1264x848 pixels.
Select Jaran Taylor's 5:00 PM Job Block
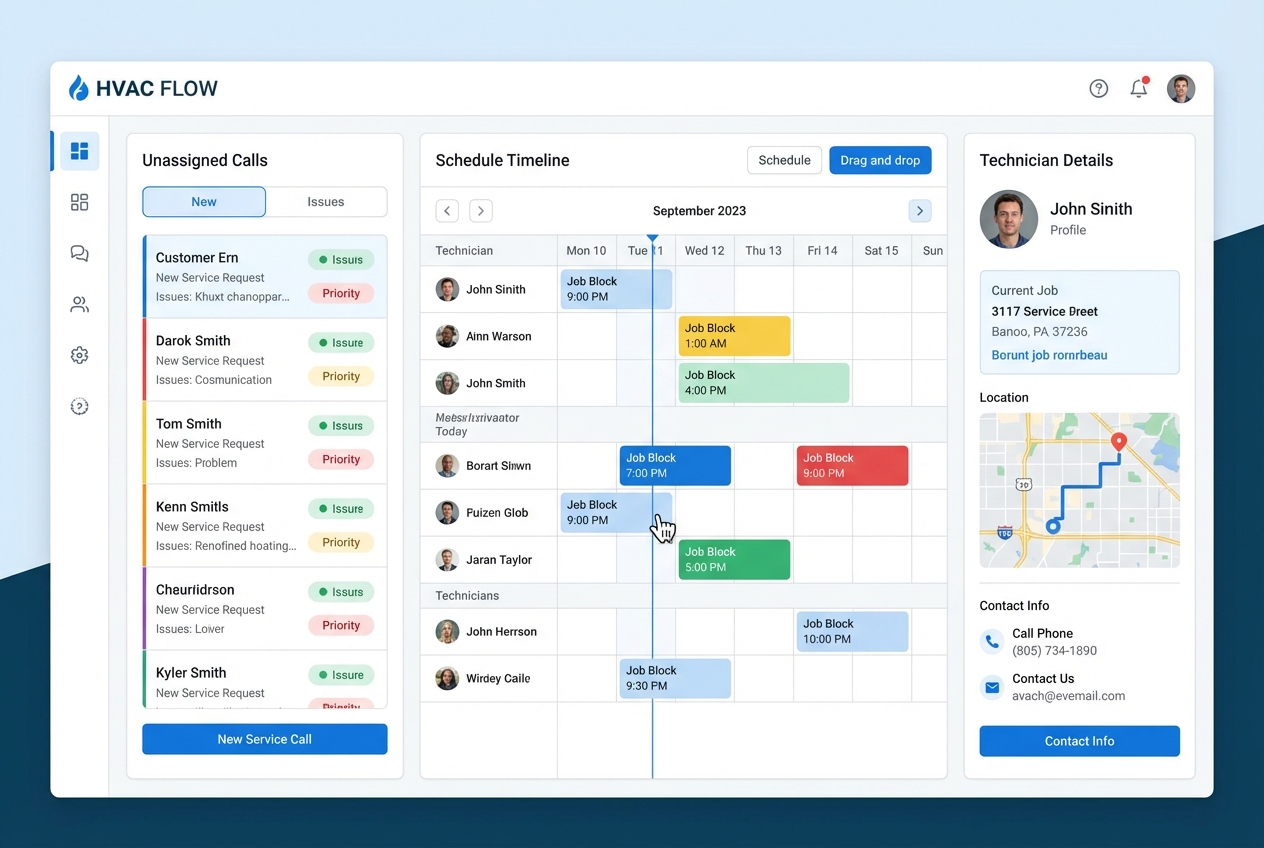pyautogui.click(x=734, y=559)
